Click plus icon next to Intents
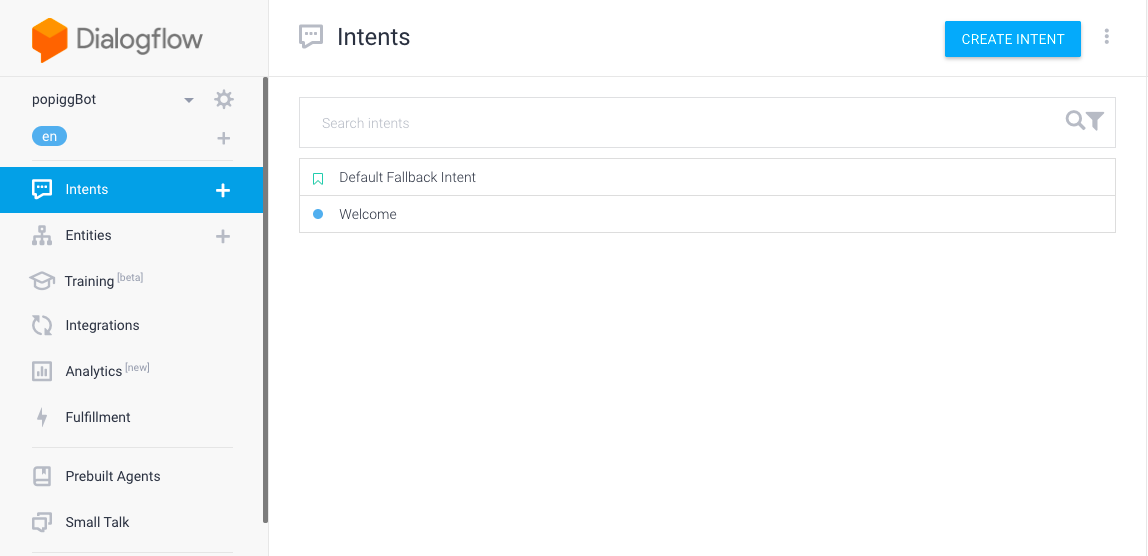1148x556 pixels. [223, 190]
